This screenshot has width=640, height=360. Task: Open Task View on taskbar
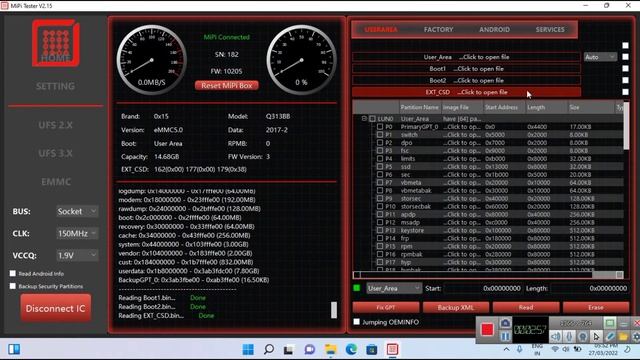coord(289,349)
